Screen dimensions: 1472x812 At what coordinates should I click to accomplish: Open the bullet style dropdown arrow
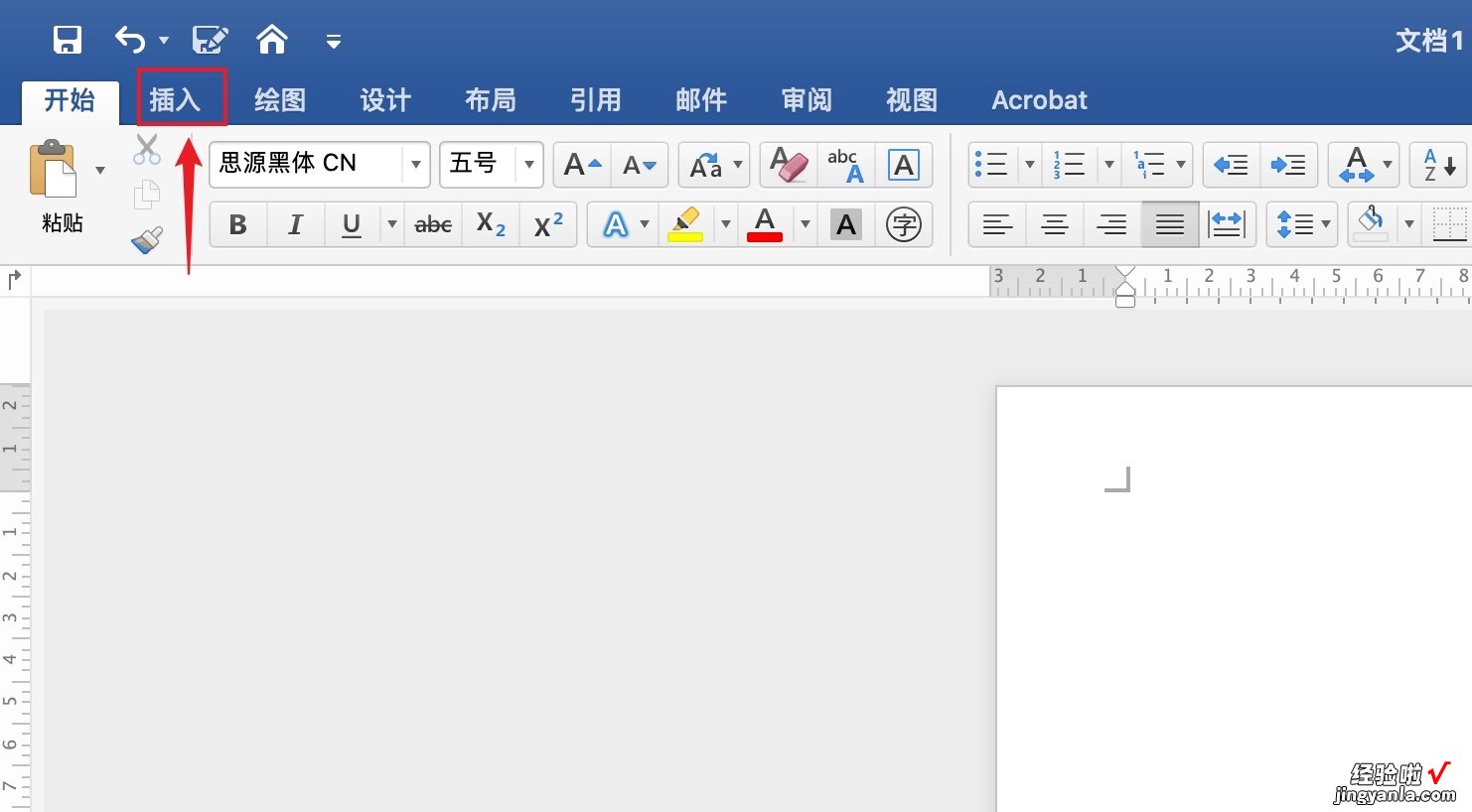tap(1030, 165)
